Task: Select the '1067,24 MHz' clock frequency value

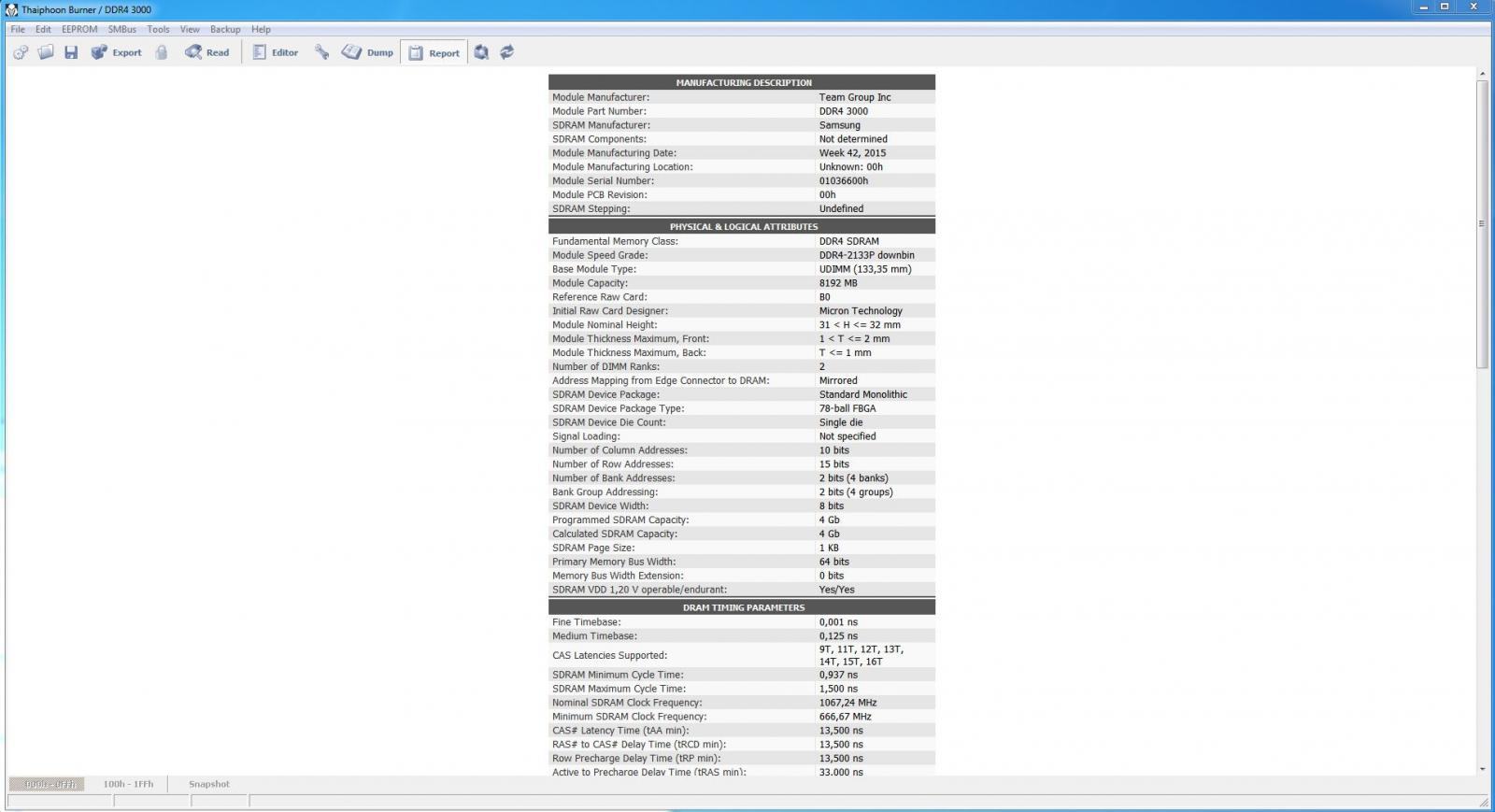Action: pyautogui.click(x=848, y=703)
